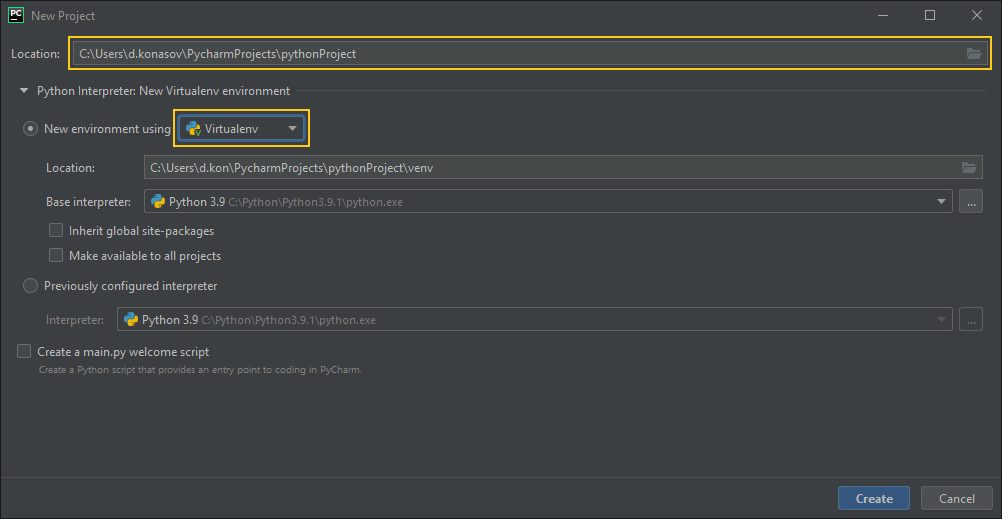Screen dimensions: 1002x519
Task: Open the Virtualenv environment type dropdown
Action: 242,128
